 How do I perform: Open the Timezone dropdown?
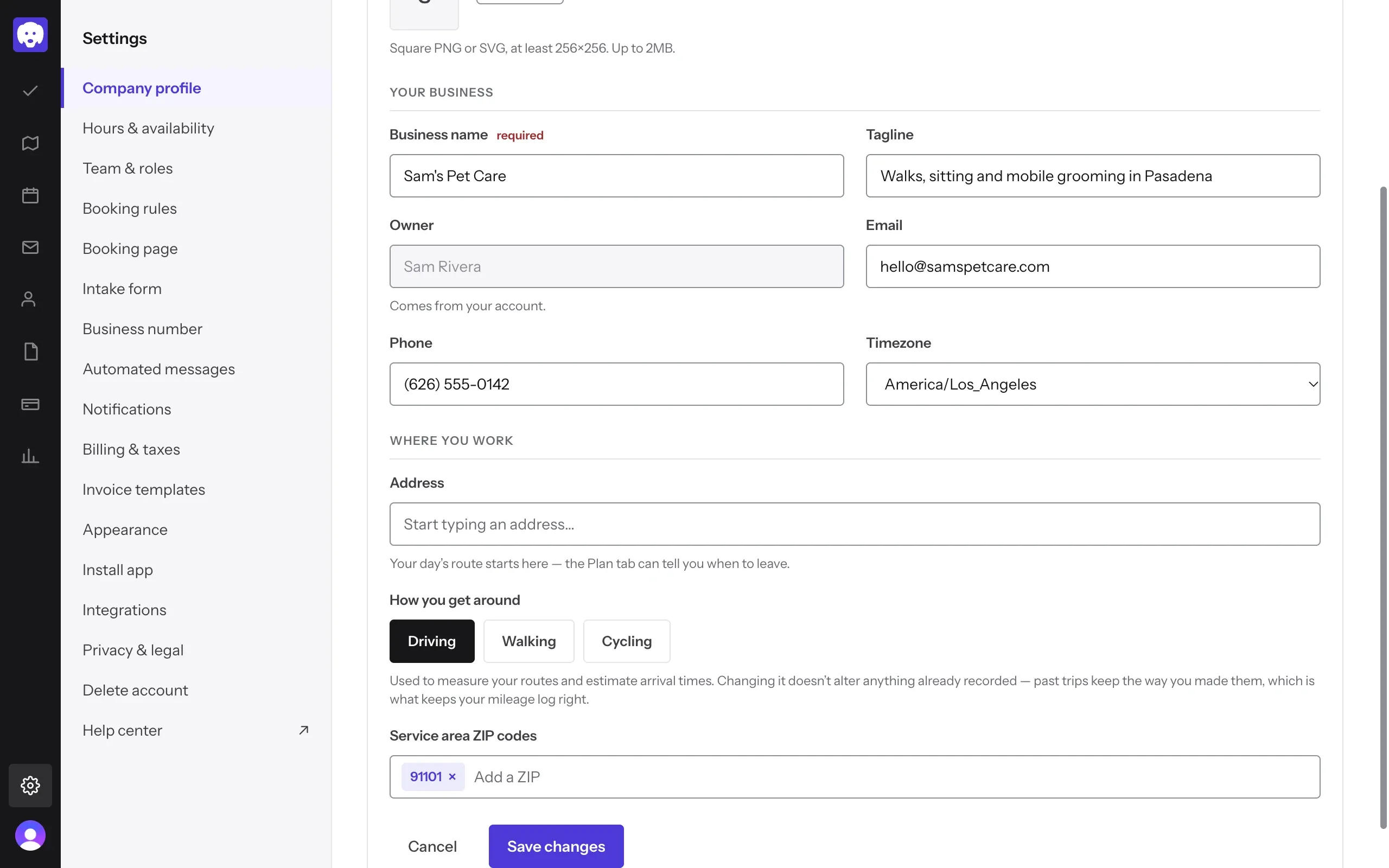(x=1093, y=384)
